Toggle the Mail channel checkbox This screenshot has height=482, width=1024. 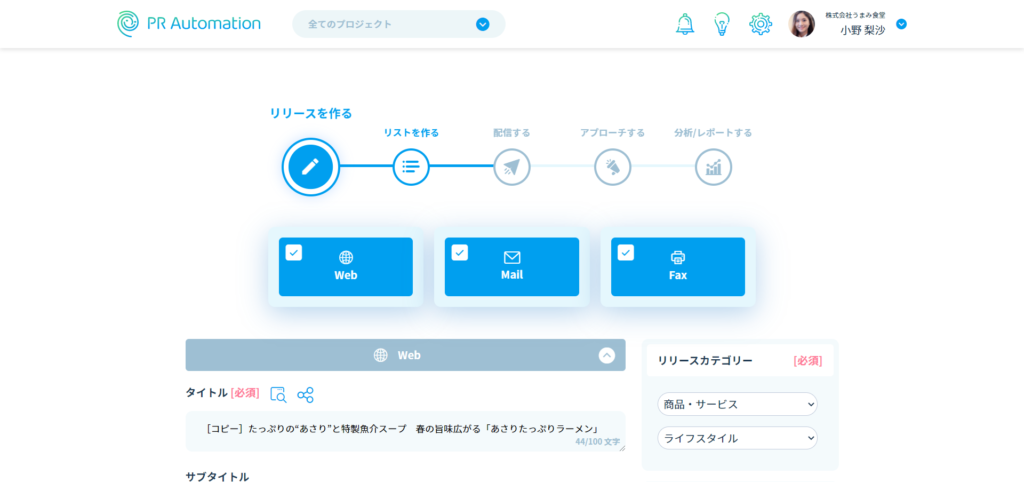click(x=460, y=253)
